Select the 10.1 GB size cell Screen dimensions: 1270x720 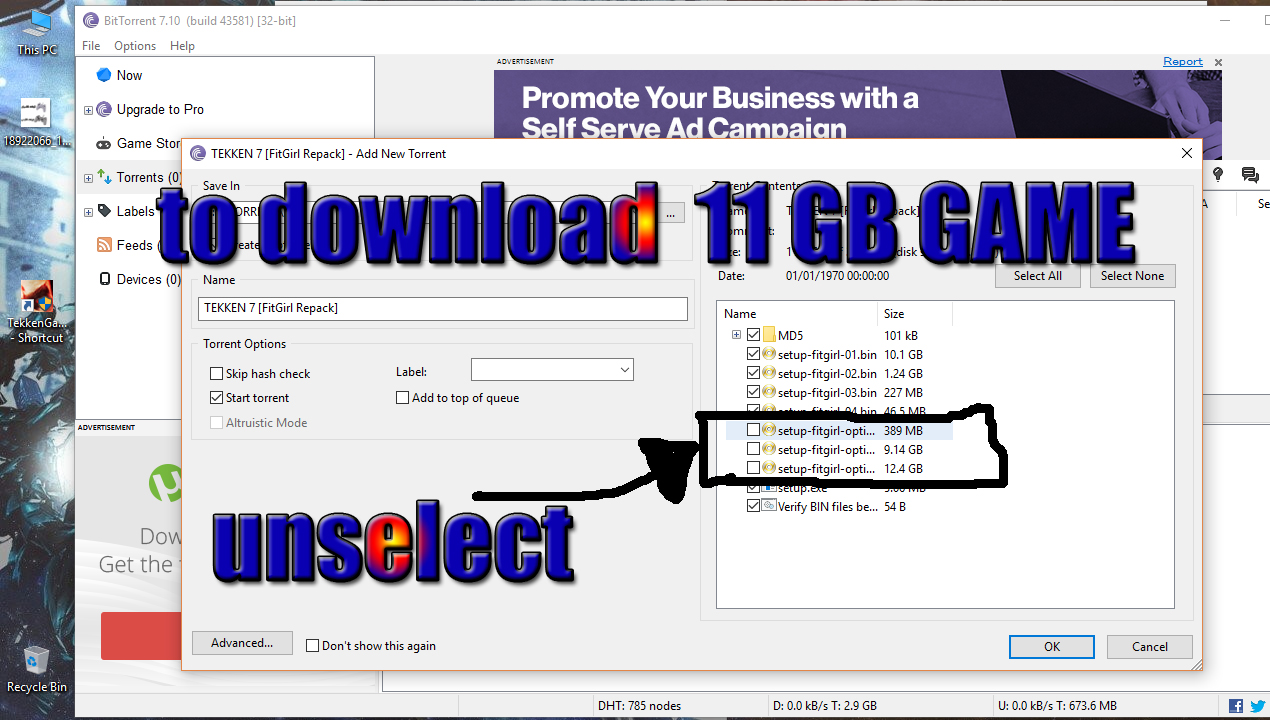pos(903,354)
